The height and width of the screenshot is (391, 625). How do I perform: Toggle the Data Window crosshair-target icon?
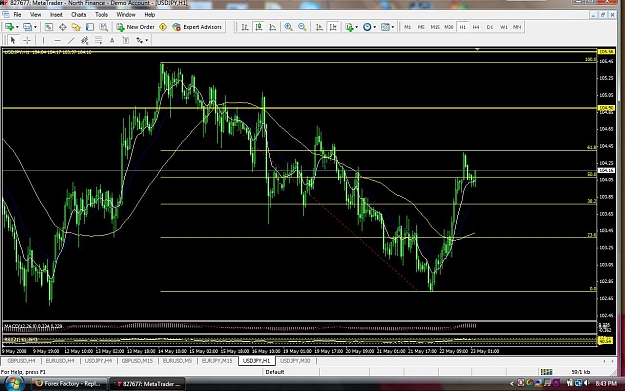[x=63, y=27]
